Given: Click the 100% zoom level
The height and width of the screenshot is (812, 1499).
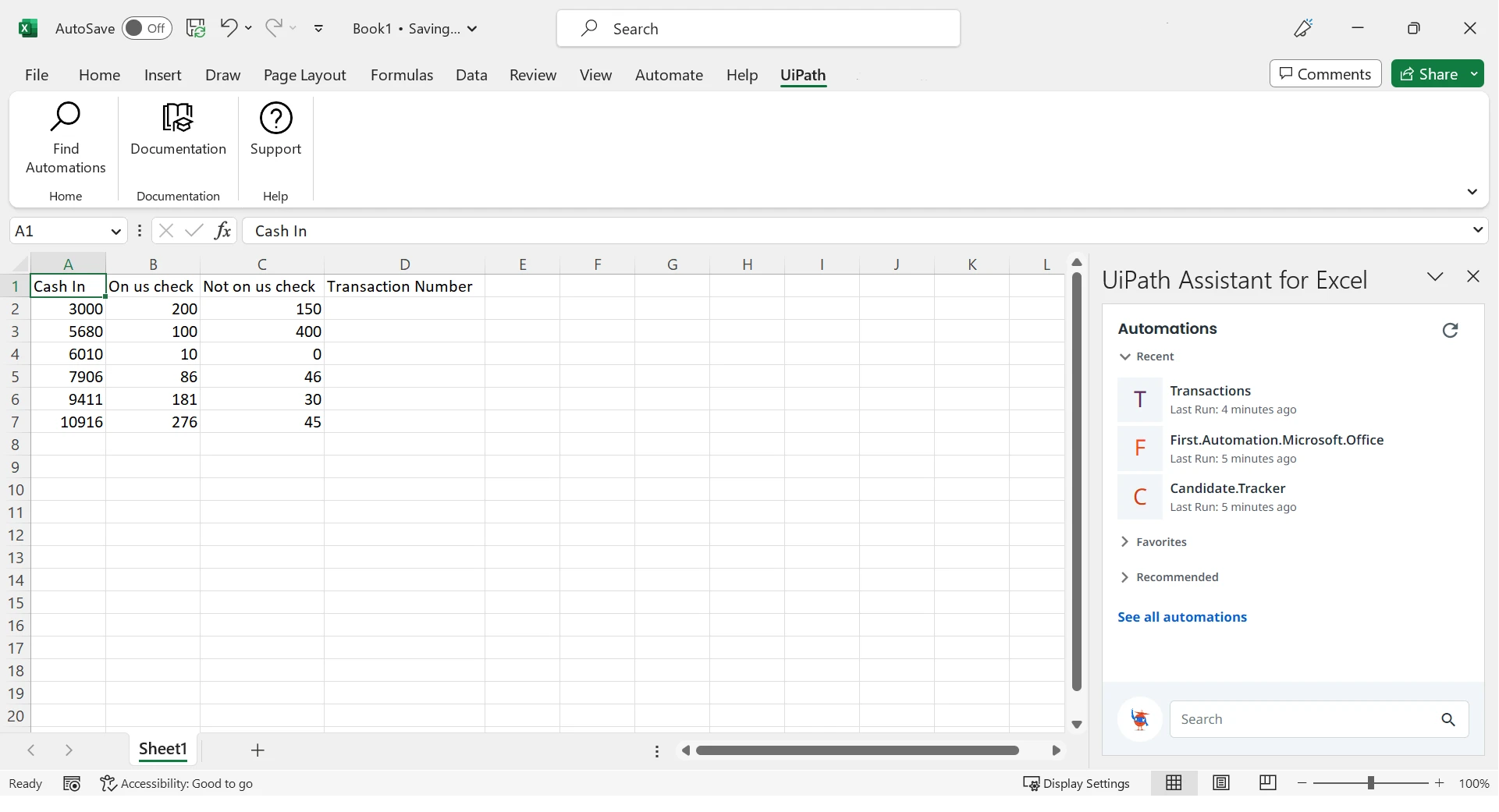Looking at the screenshot, I should point(1474,784).
